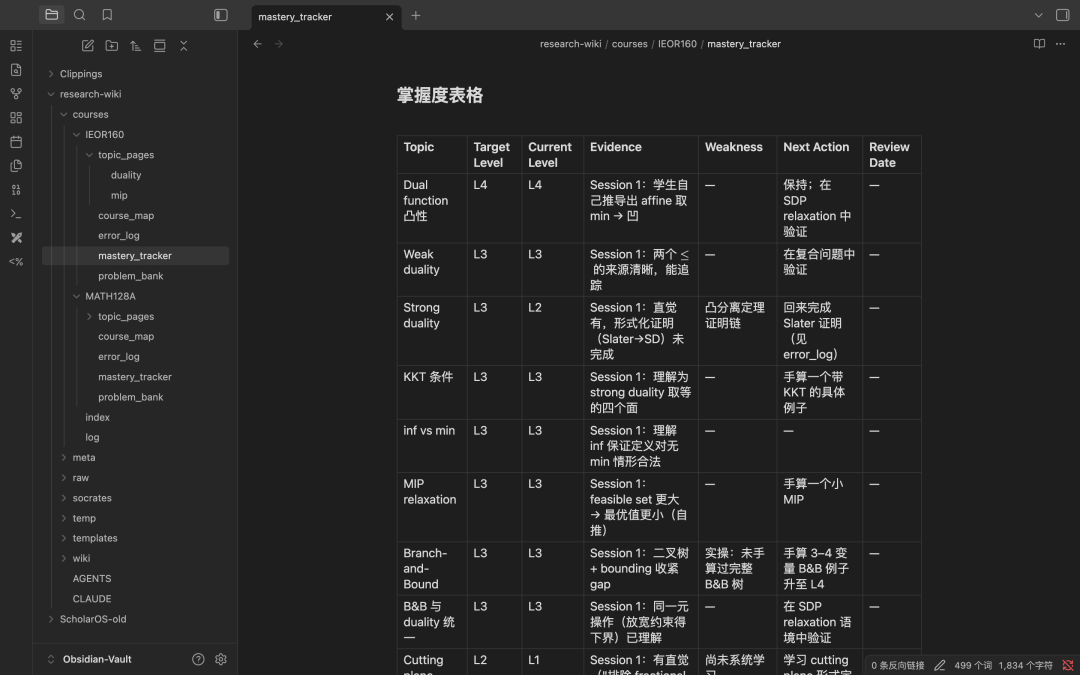The width and height of the screenshot is (1080, 675).
Task: Click the Strong duality table cell
Action: click(x=432, y=331)
